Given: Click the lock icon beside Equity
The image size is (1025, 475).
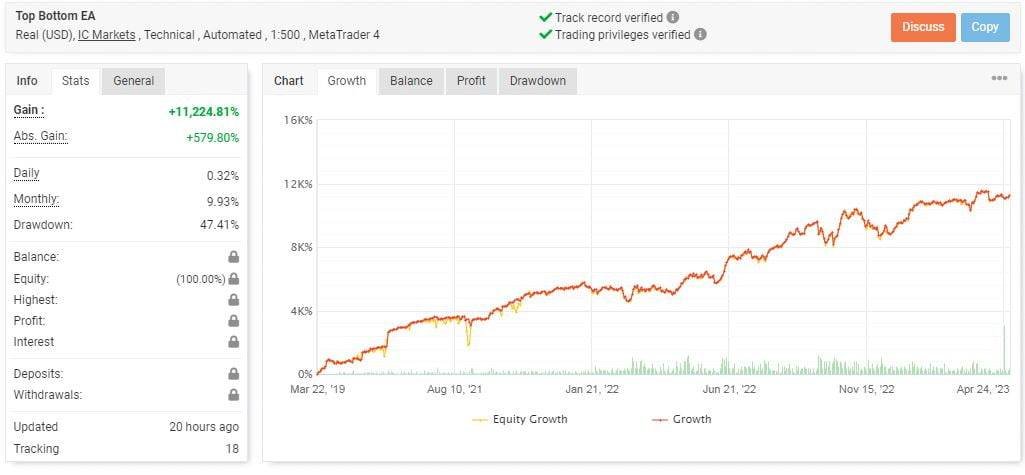Looking at the screenshot, I should click(x=233, y=279).
